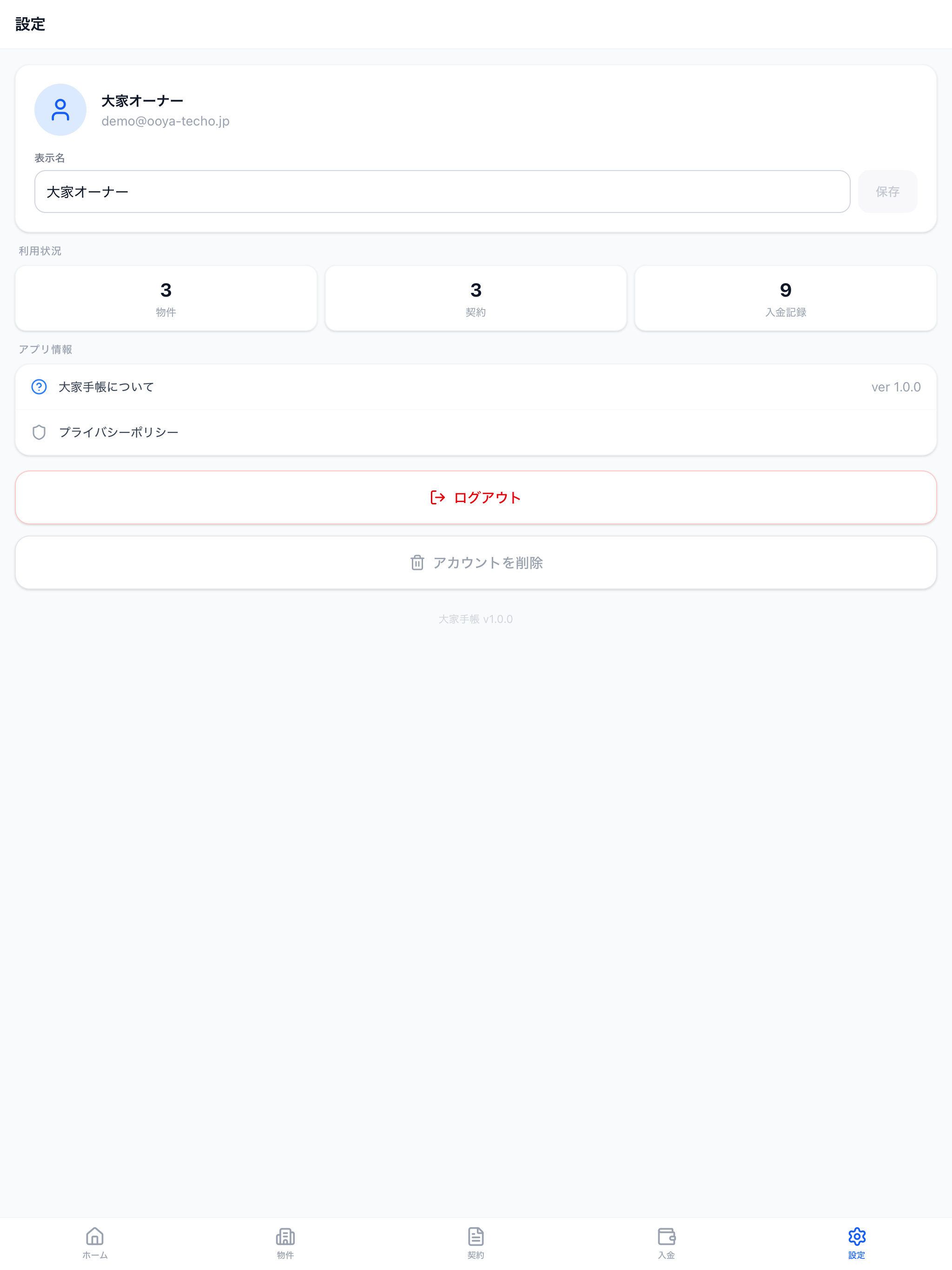Open 大家手帳について row
Viewport: 952px width, 1270px height.
(x=476, y=387)
